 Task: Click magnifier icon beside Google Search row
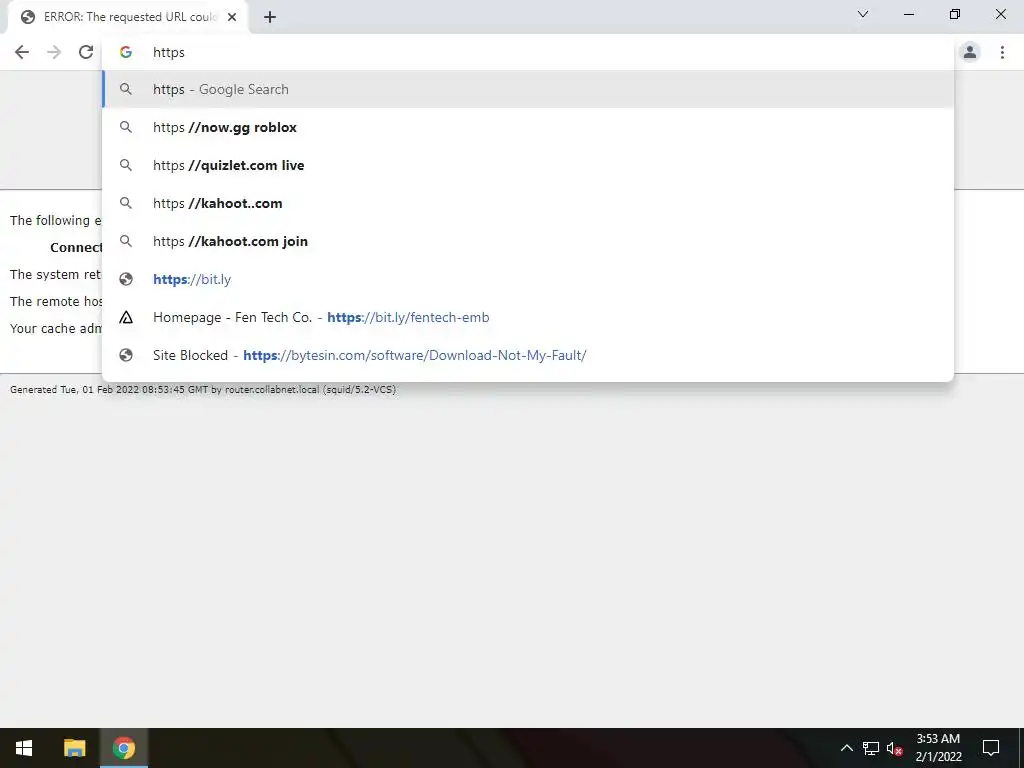coord(126,89)
